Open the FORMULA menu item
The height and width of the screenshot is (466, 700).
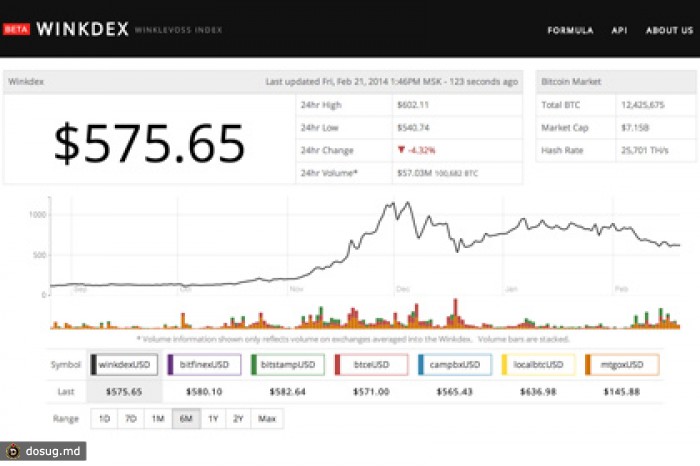click(x=570, y=30)
